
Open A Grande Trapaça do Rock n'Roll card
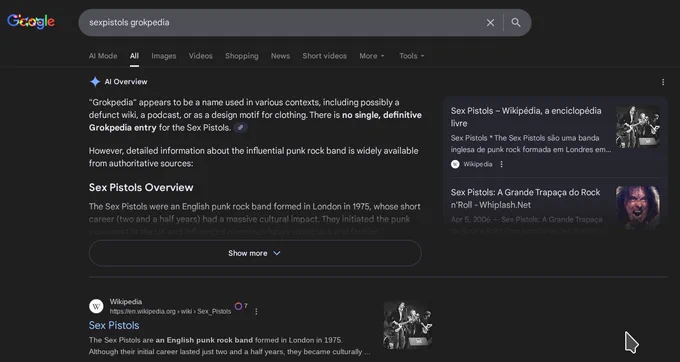525,199
